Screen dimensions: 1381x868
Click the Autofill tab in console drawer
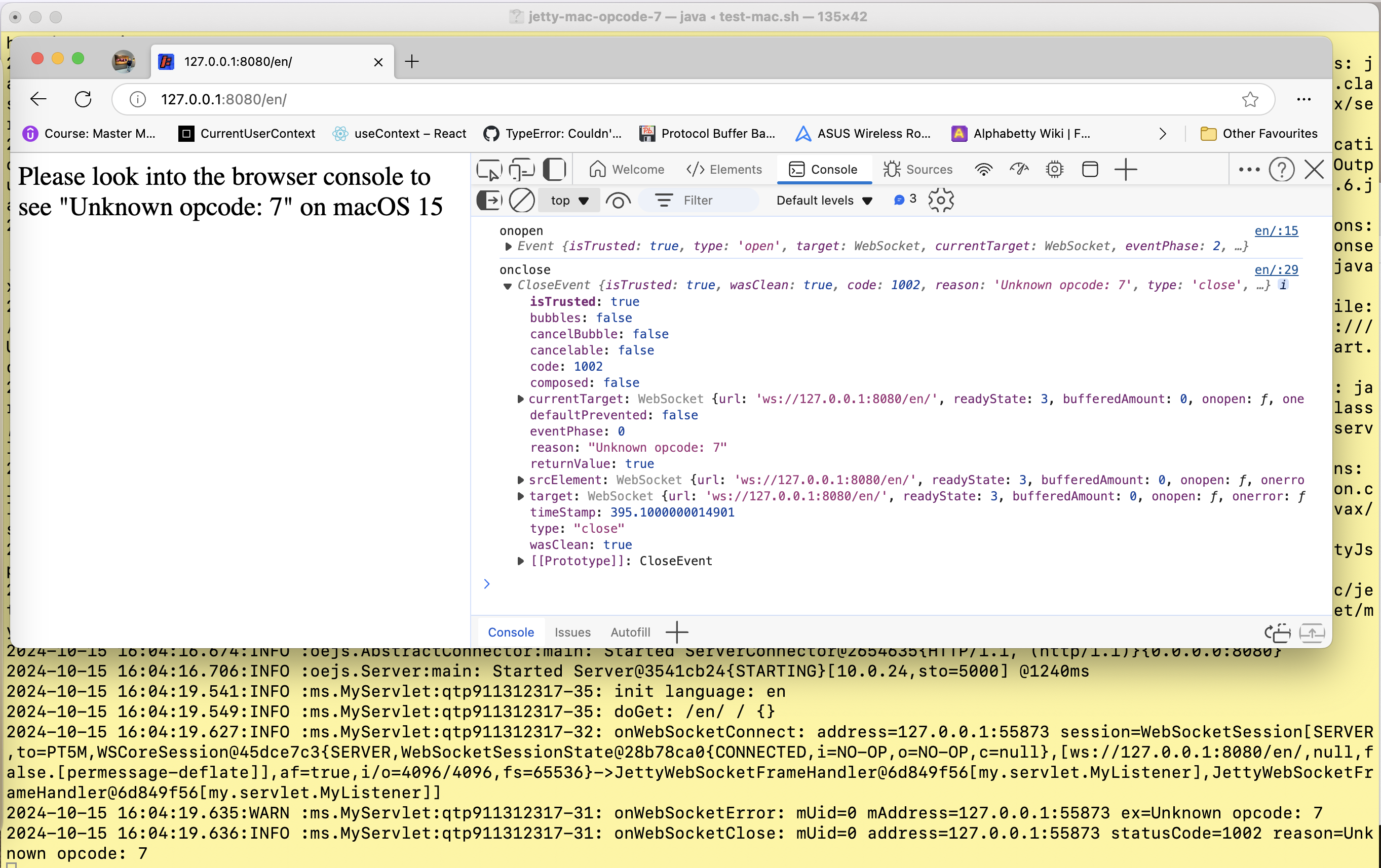click(630, 632)
